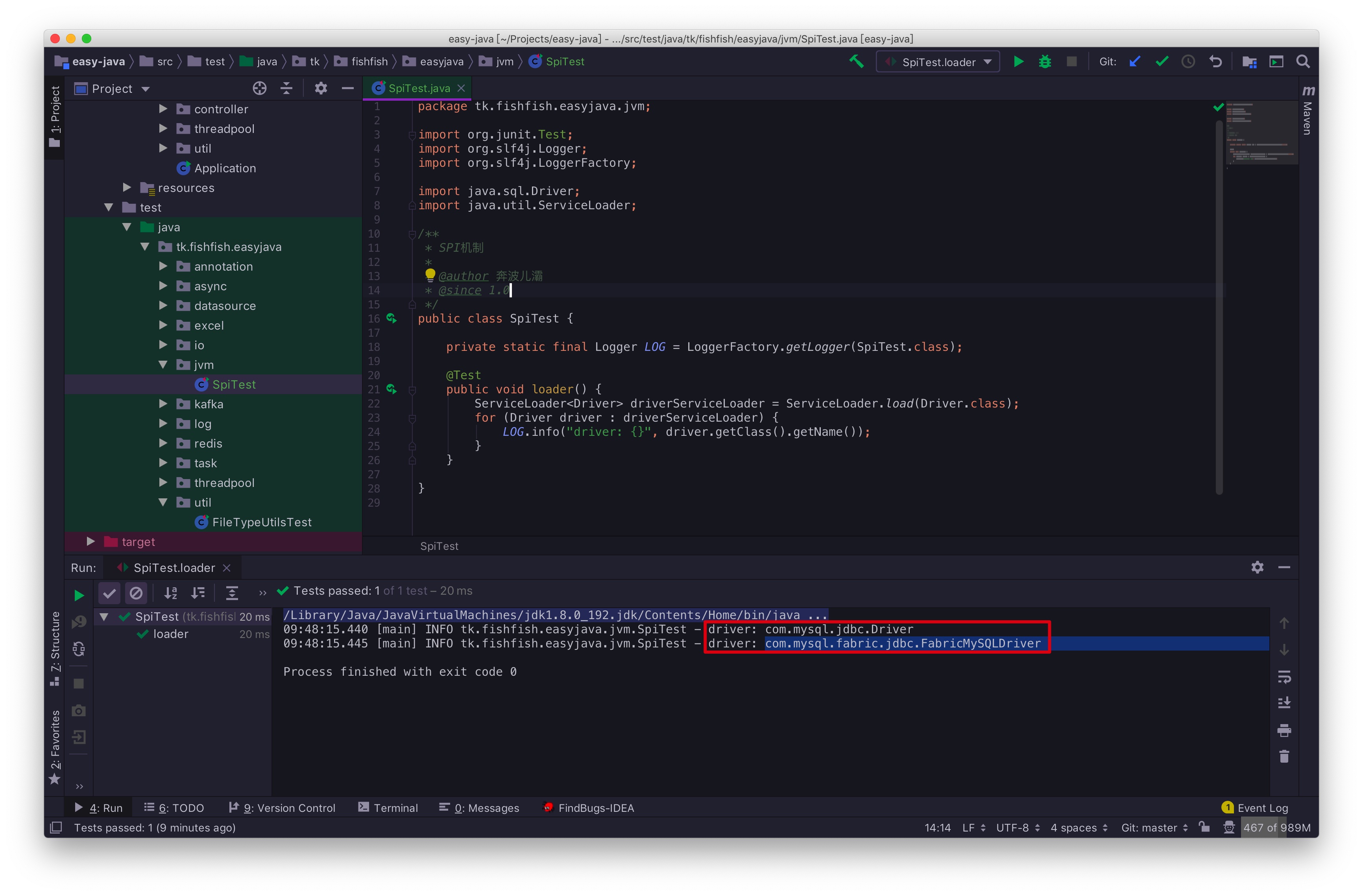Click Git commit checkmark icon
1363x896 pixels.
click(x=1162, y=62)
